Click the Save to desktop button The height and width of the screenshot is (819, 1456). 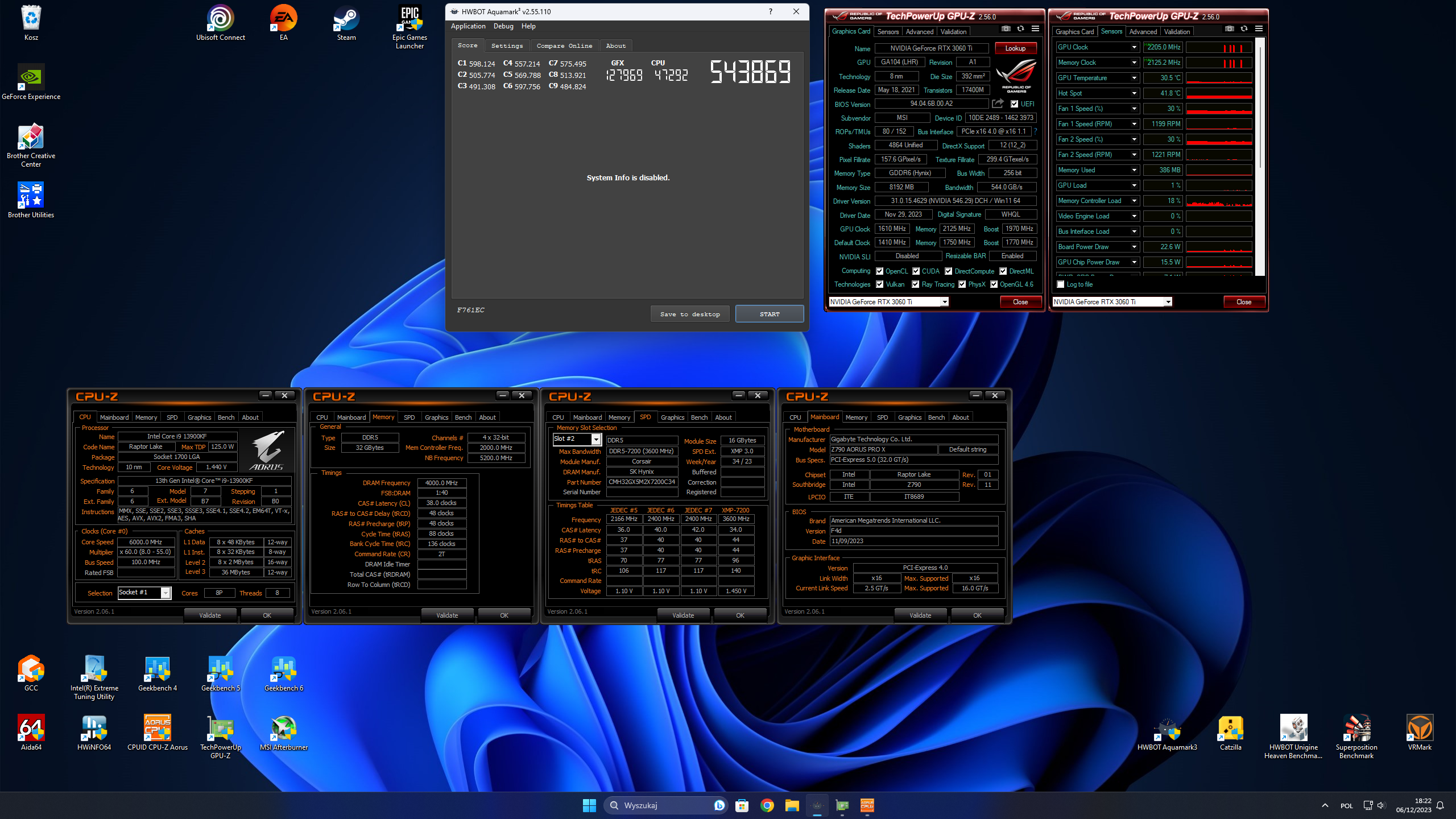690,314
